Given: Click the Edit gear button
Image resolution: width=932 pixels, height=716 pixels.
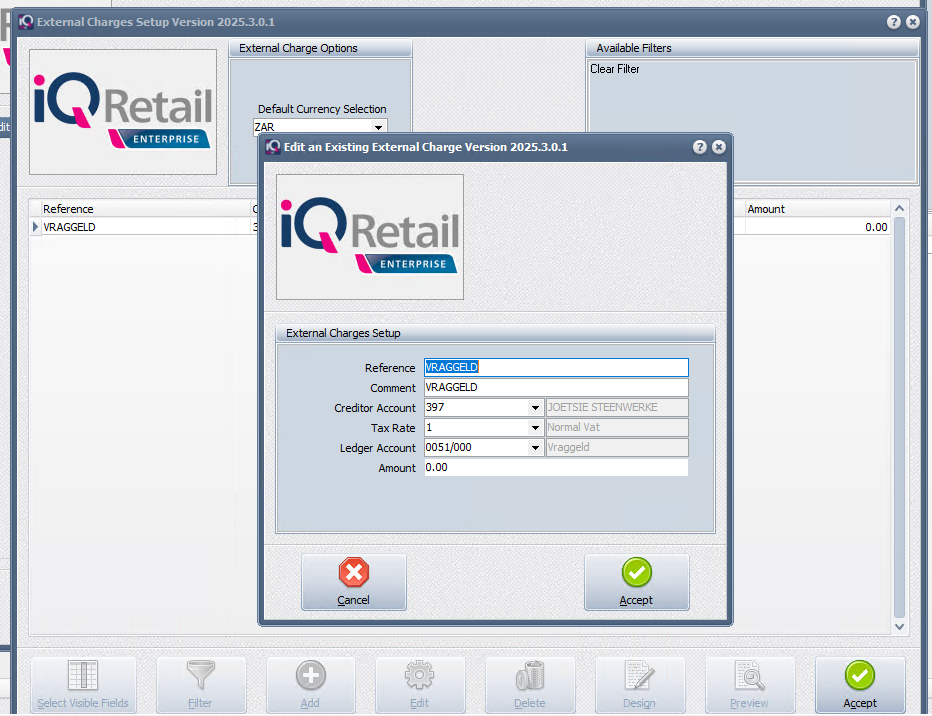Looking at the screenshot, I should [420, 685].
